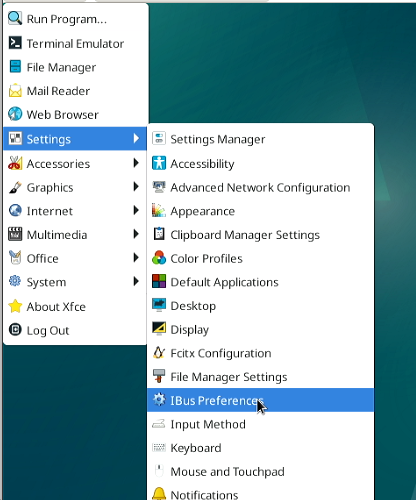Click the System gear icon
The width and height of the screenshot is (416, 500).
pyautogui.click(x=15, y=282)
